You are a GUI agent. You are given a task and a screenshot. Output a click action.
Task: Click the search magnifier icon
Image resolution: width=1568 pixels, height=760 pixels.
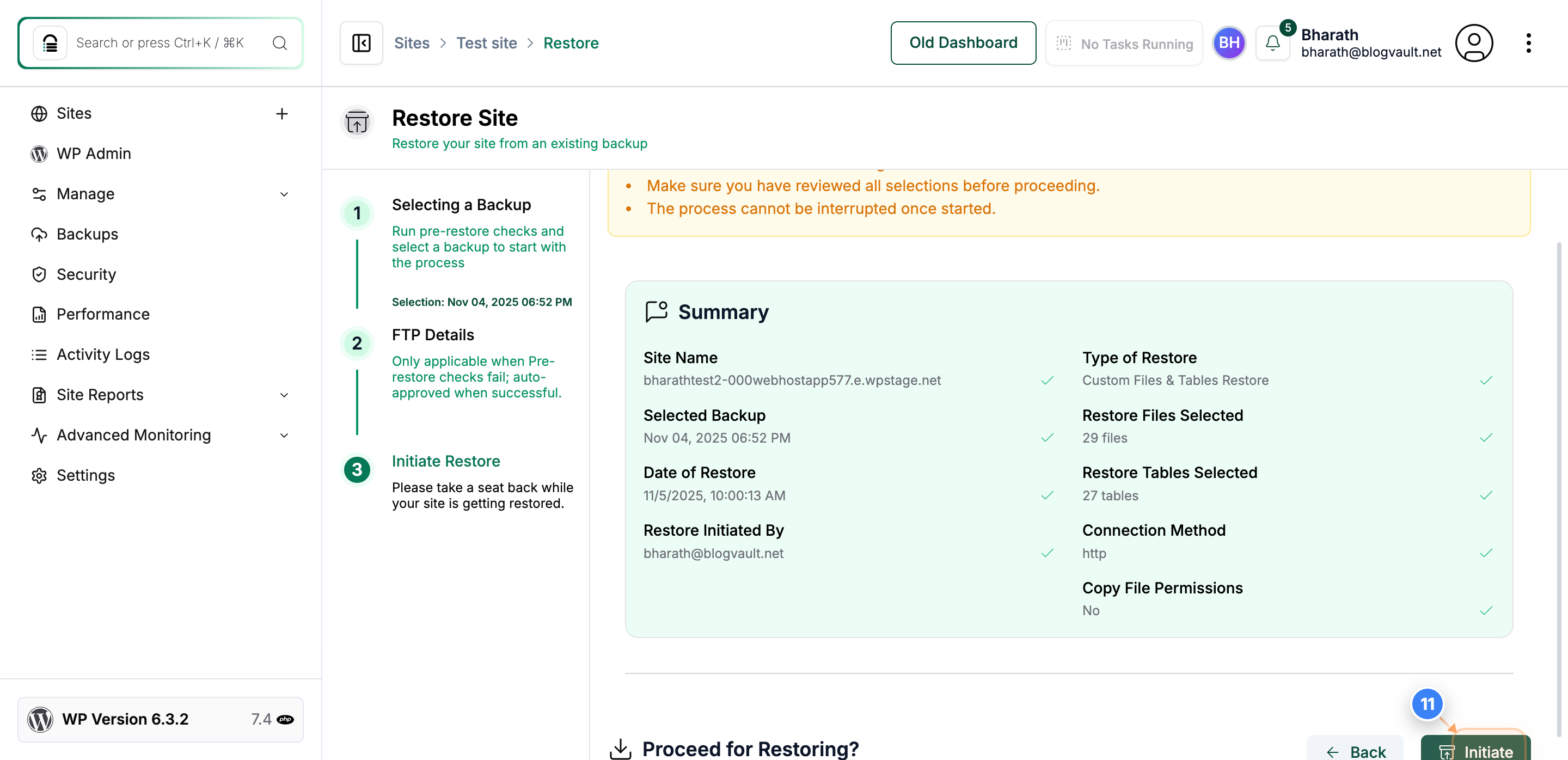[x=279, y=42]
